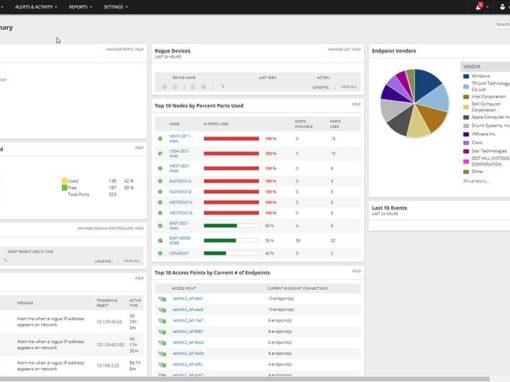Click TP-Link light blue legend swatch

tap(466, 87)
